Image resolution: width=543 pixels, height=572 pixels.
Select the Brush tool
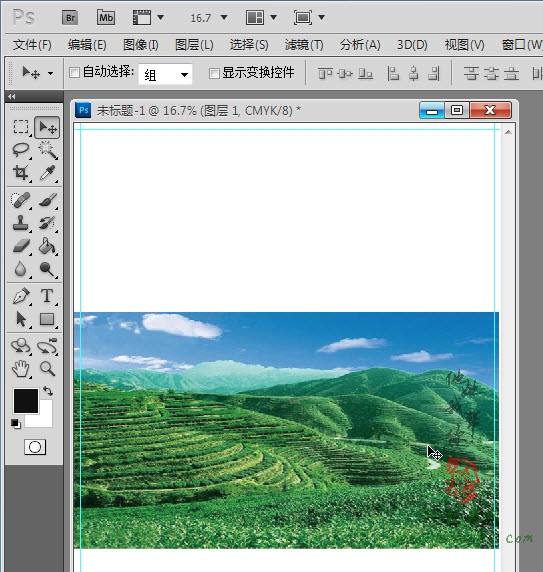pos(48,200)
